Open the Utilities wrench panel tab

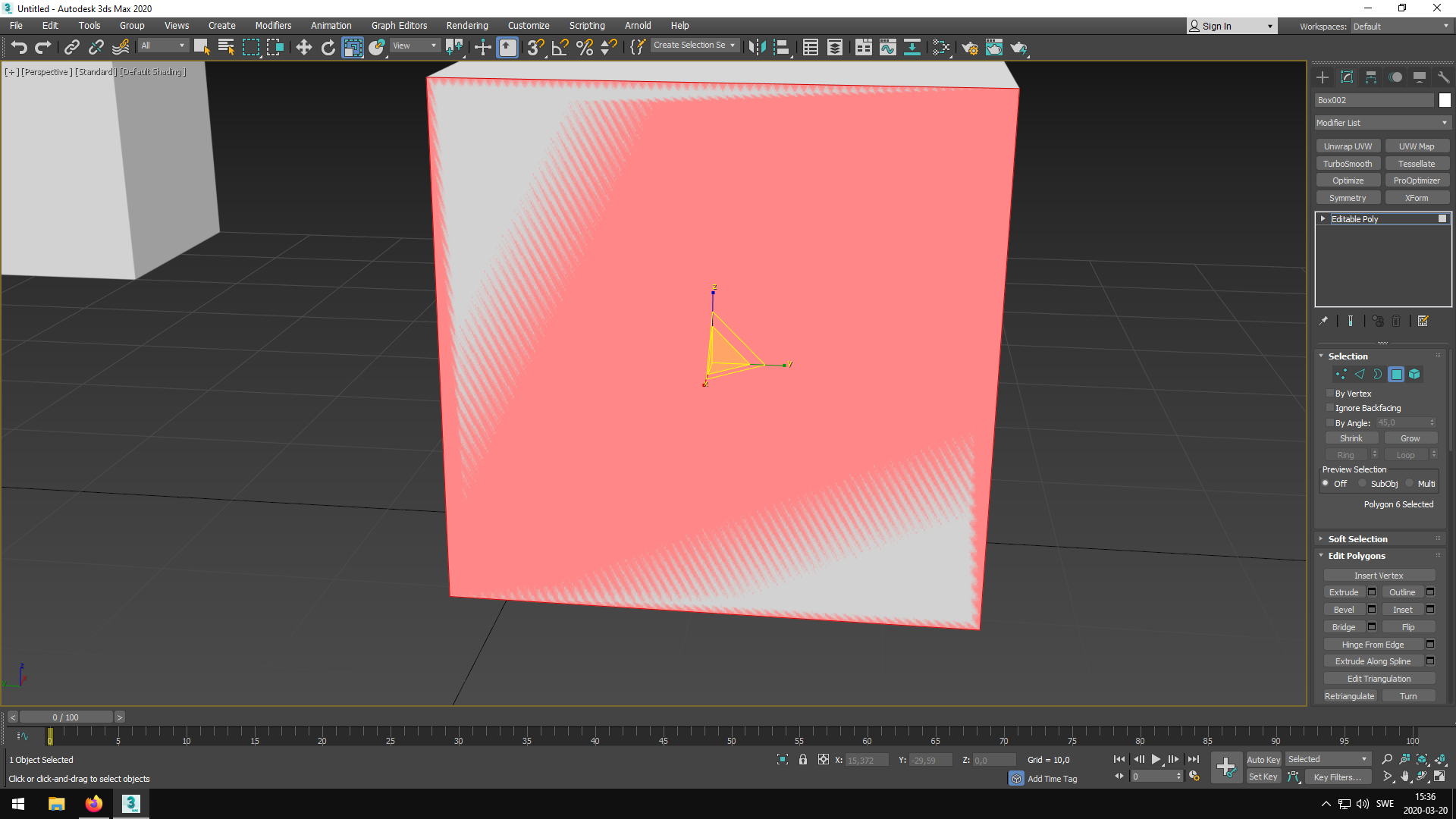pyautogui.click(x=1444, y=77)
